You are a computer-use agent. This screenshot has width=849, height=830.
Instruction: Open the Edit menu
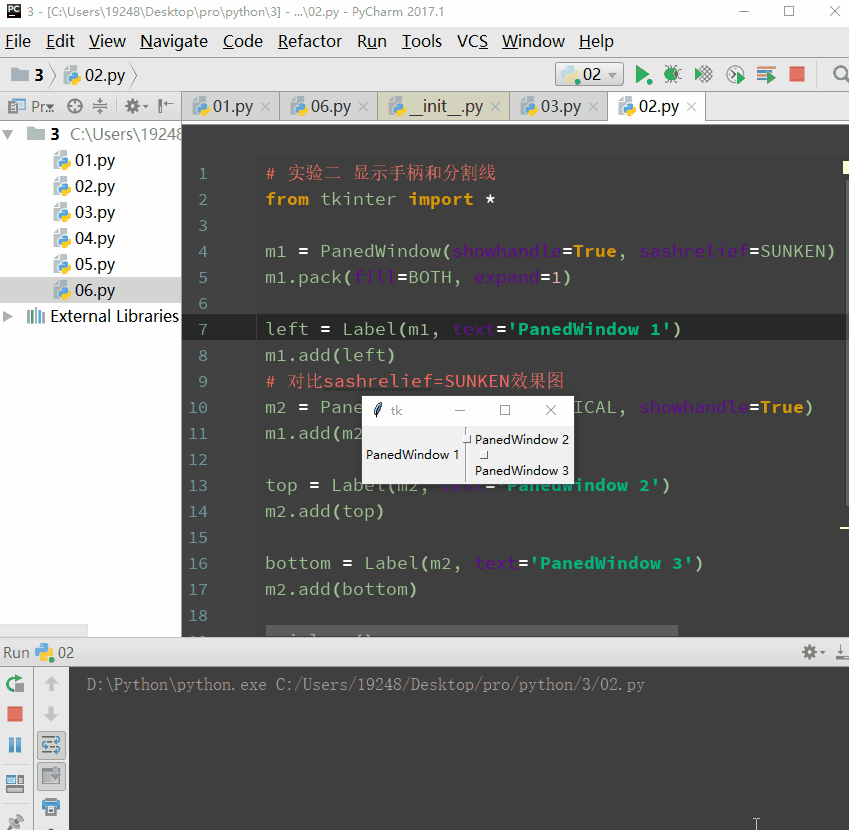(x=60, y=42)
